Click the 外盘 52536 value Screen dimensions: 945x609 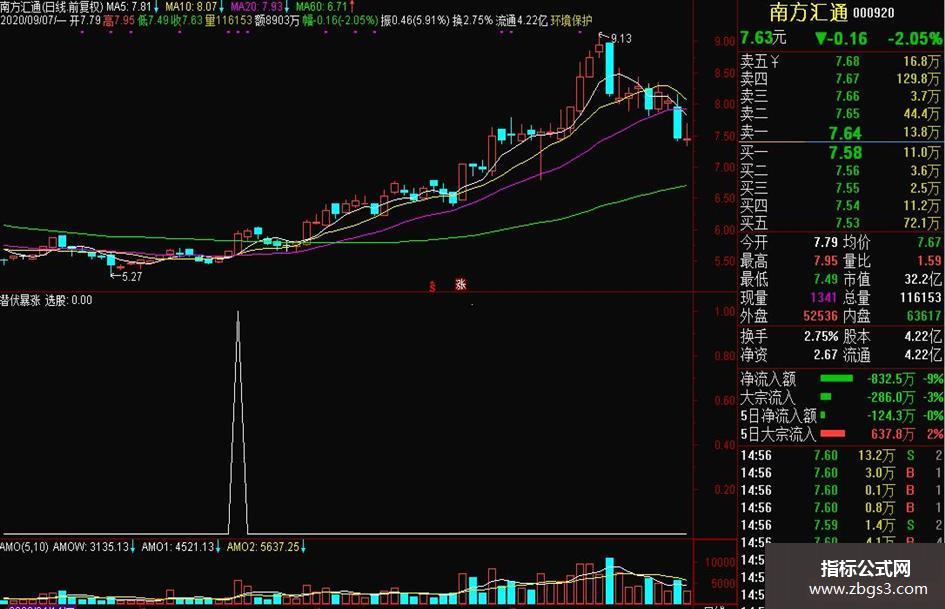point(820,316)
